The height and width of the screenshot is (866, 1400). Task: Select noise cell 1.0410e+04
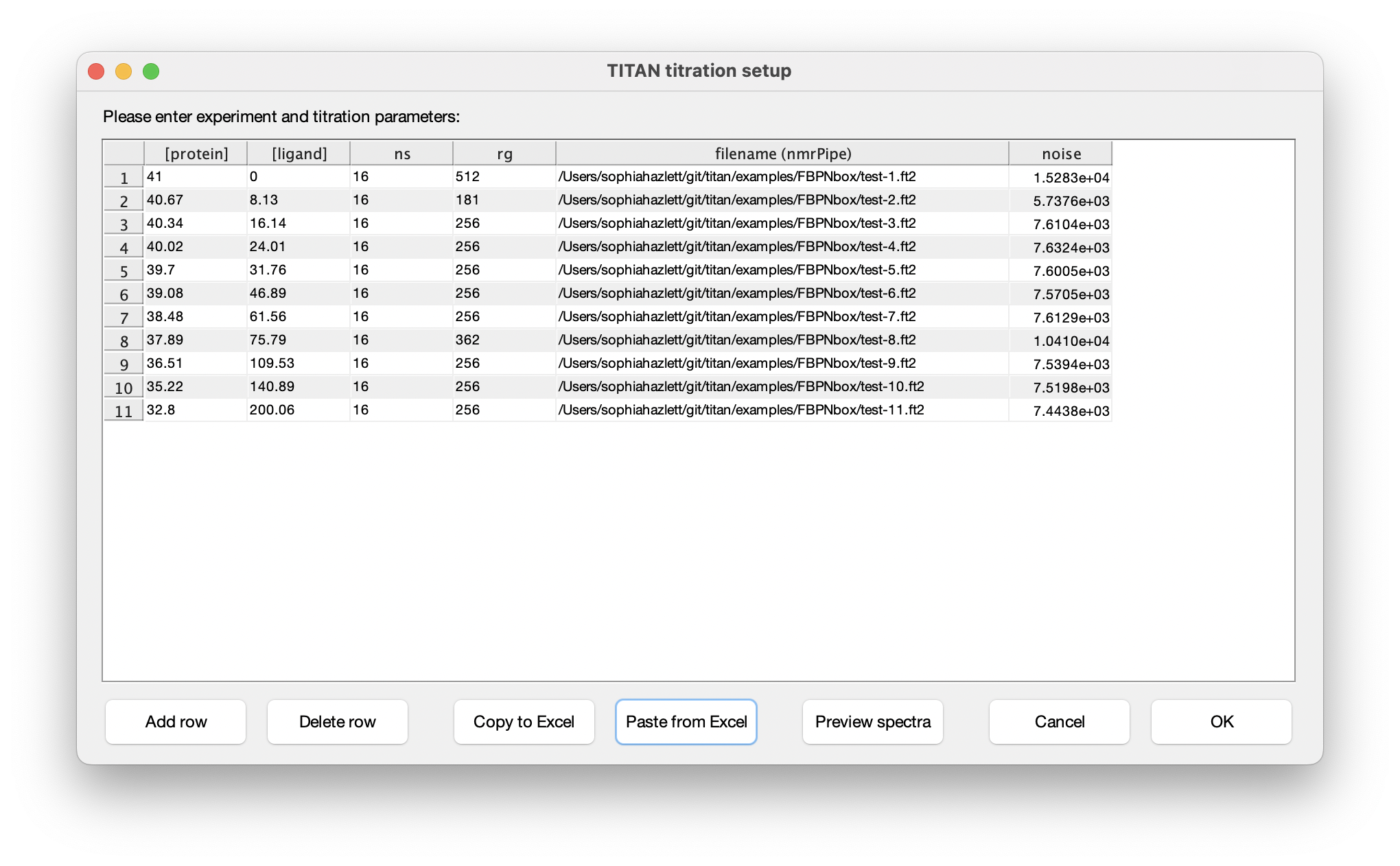tap(1061, 340)
